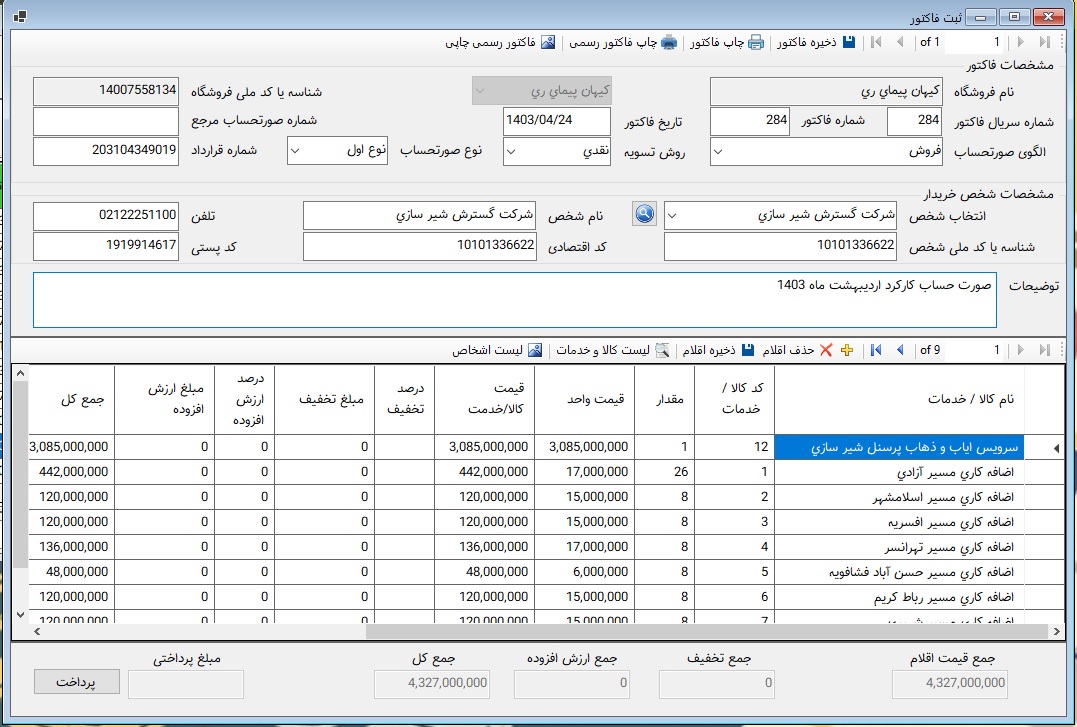Click the description (توضیحات) text box
The height and width of the screenshot is (727, 1077).
[x=514, y=299]
